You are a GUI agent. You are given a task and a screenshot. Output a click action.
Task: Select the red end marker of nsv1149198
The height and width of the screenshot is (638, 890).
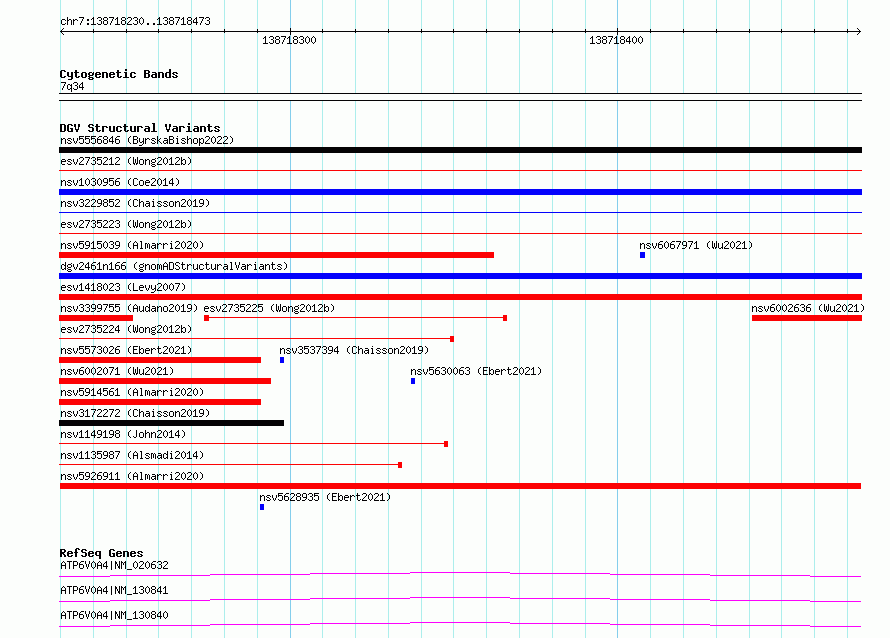(446, 444)
